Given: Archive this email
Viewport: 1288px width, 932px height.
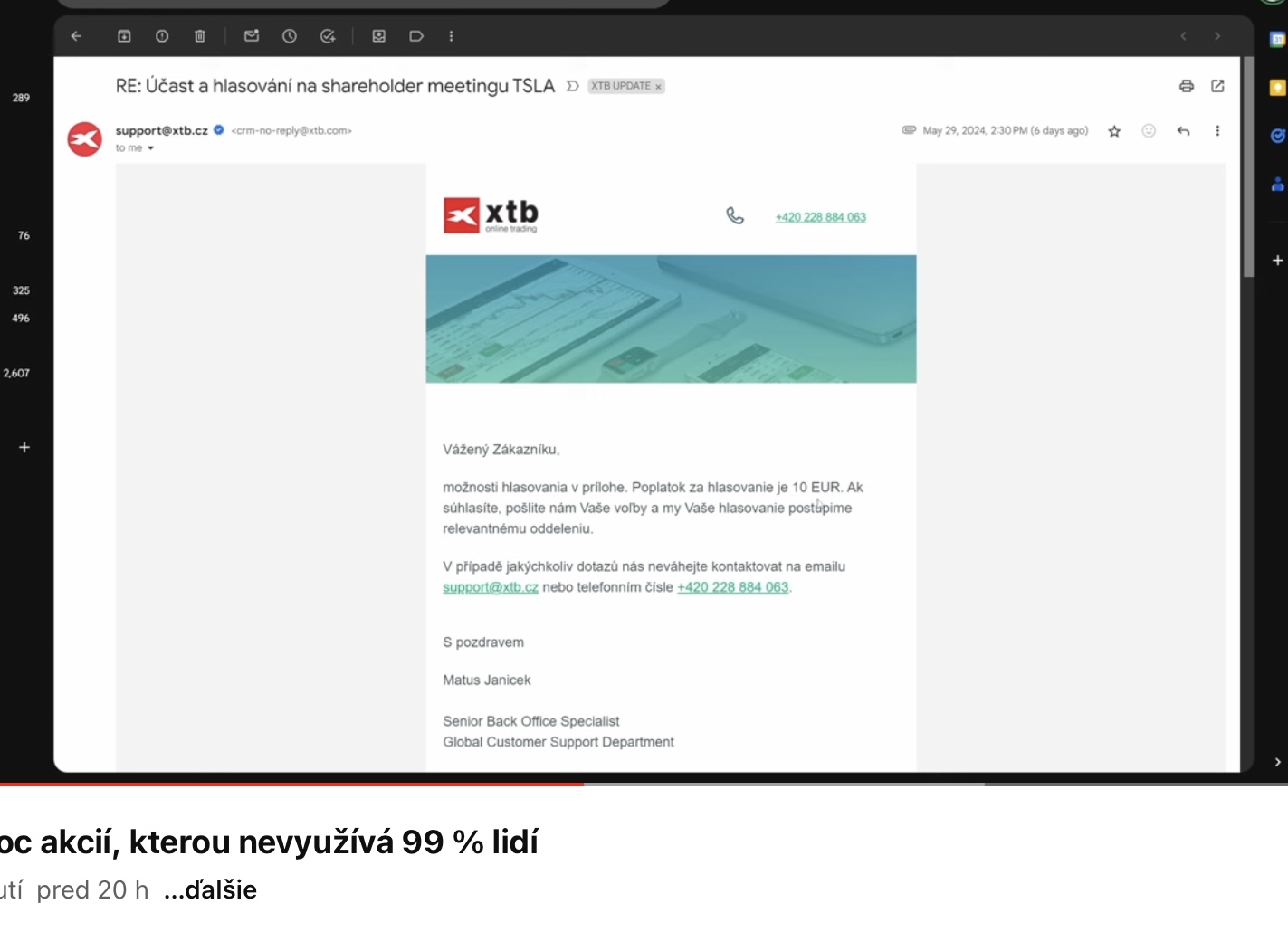Looking at the screenshot, I should 124,36.
